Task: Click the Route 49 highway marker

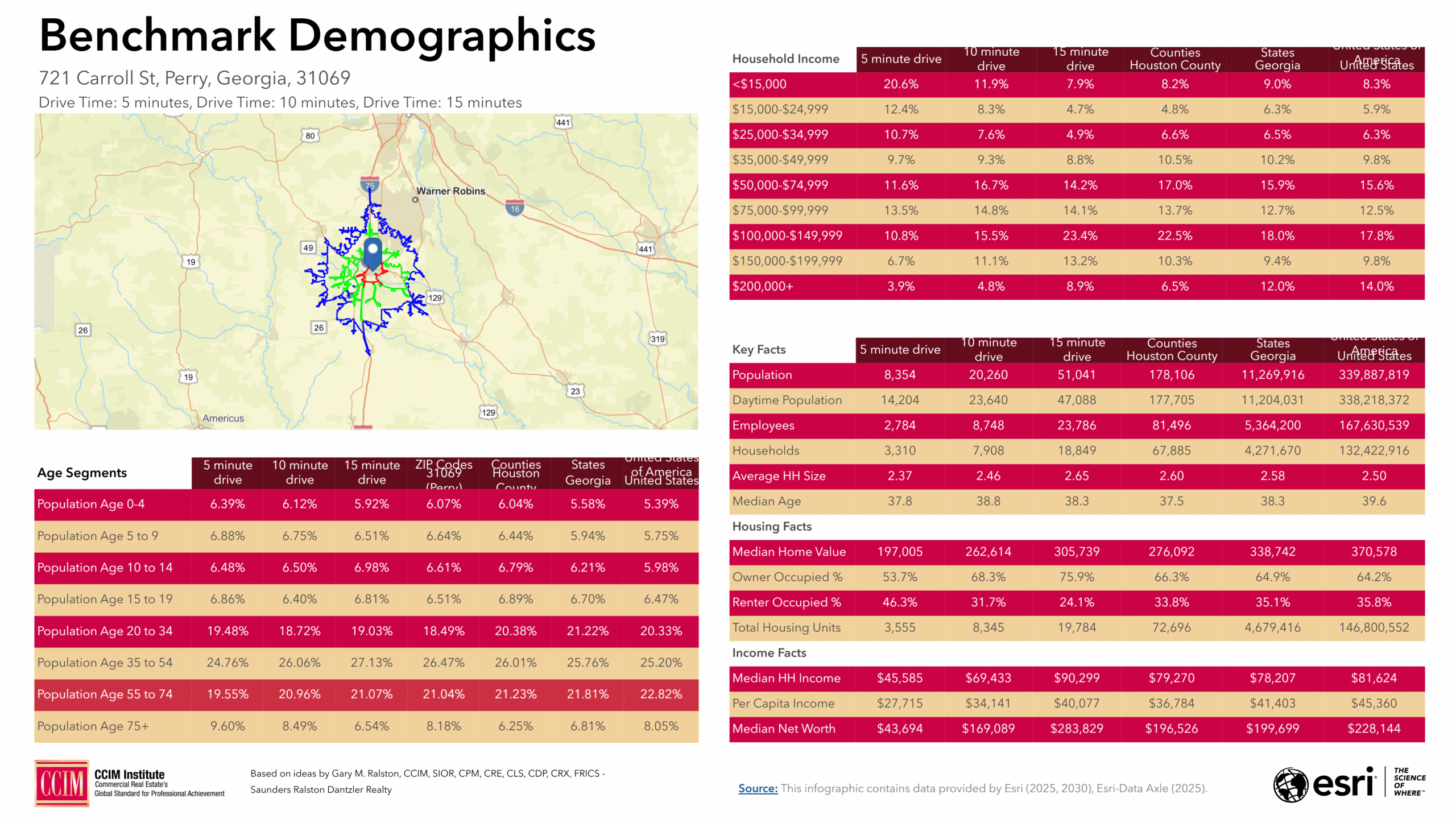Action: 308,247
